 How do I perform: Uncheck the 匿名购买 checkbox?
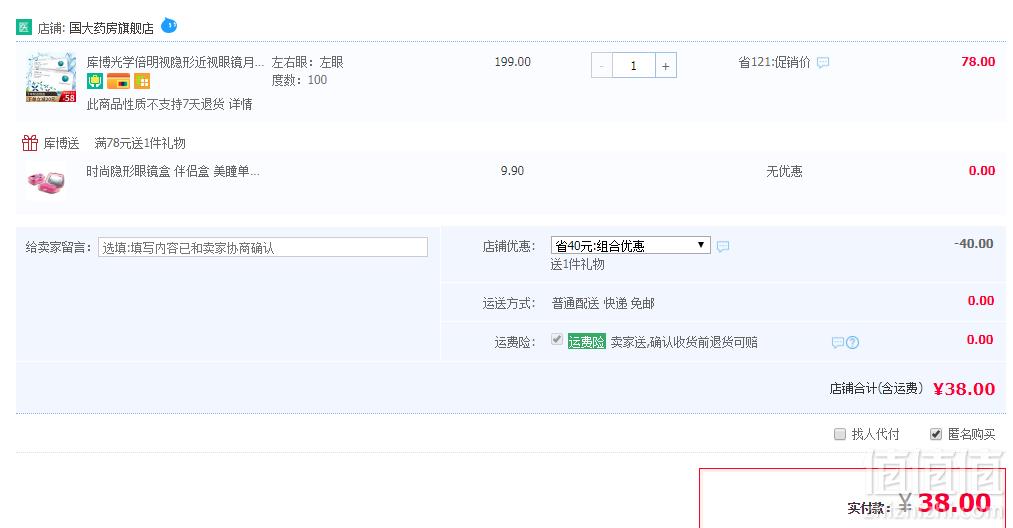935,434
